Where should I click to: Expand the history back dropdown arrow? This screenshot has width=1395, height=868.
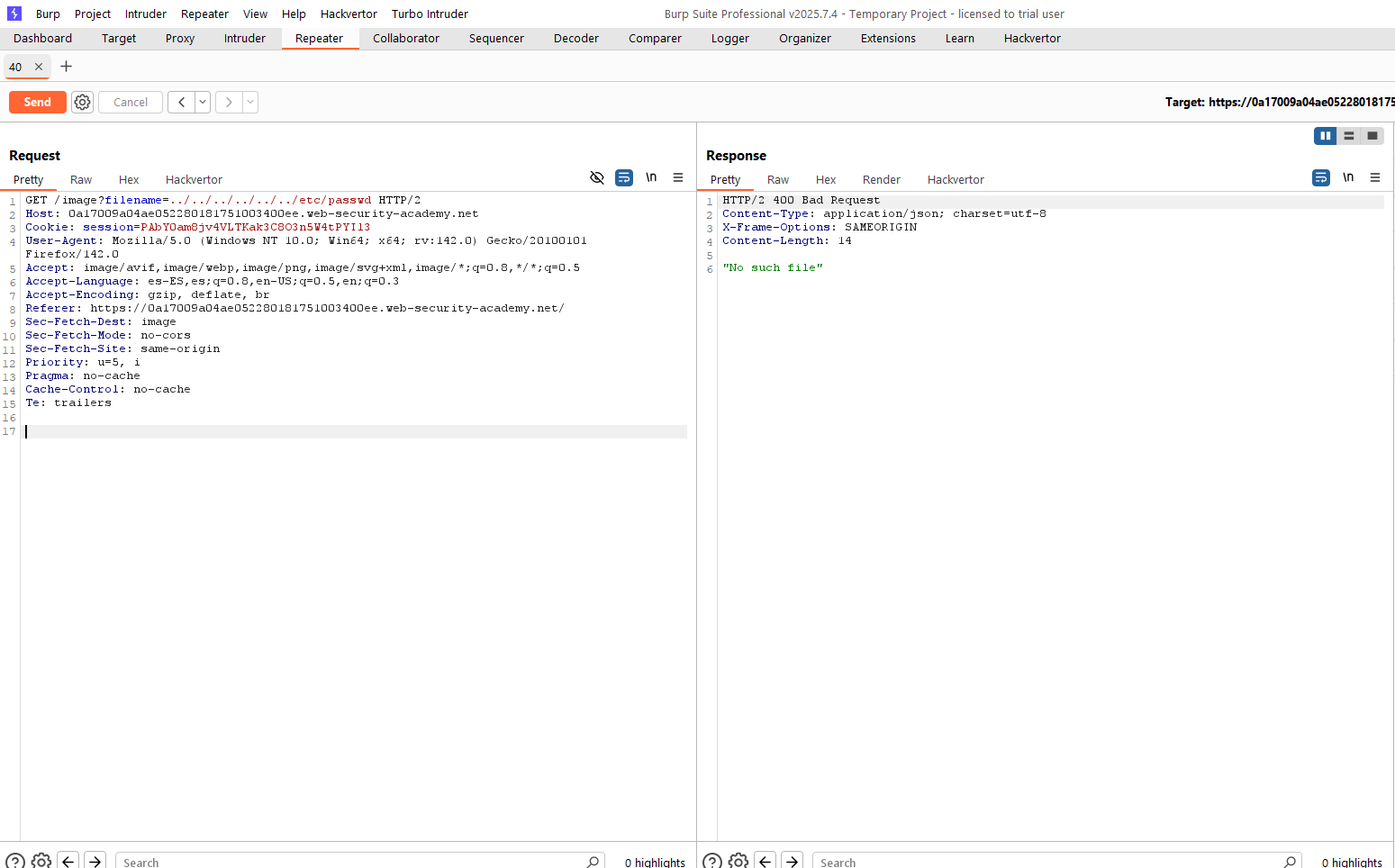coord(203,103)
